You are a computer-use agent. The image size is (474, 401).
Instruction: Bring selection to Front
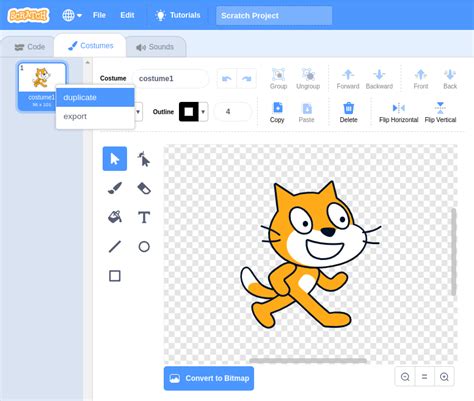pos(421,79)
